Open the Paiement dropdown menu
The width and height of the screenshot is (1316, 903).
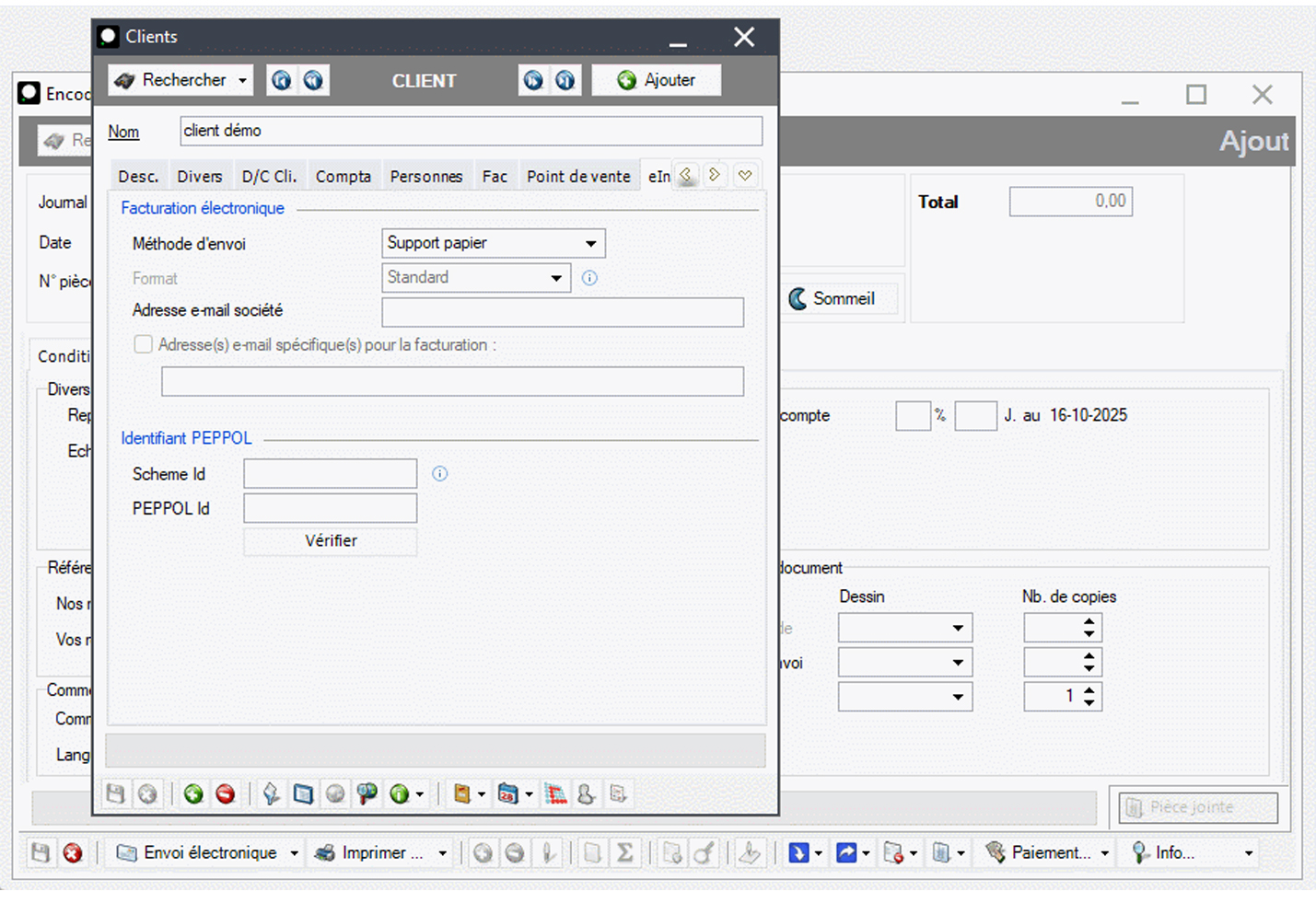(1104, 853)
